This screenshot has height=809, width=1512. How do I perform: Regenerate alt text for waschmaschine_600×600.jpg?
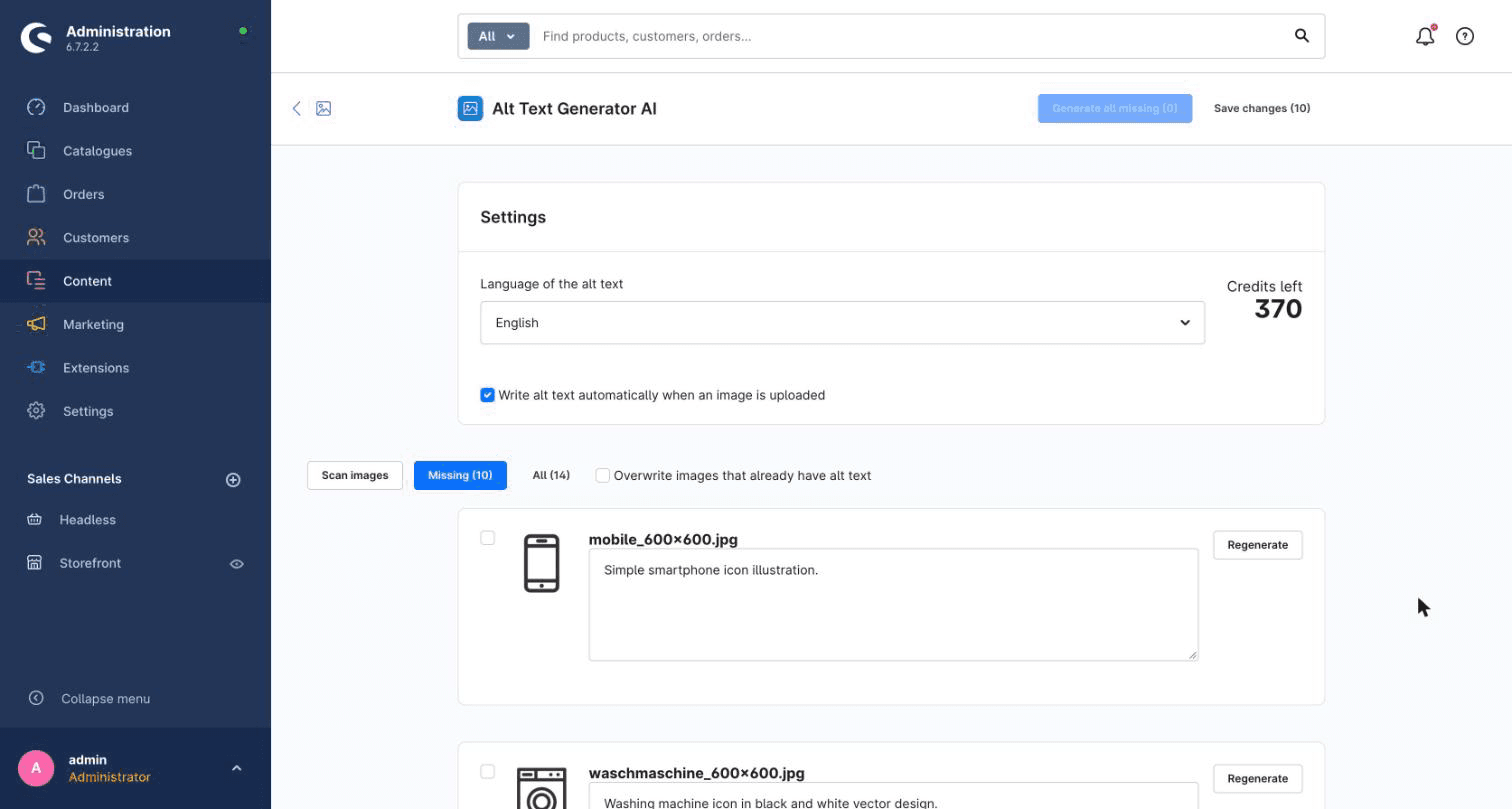point(1257,779)
